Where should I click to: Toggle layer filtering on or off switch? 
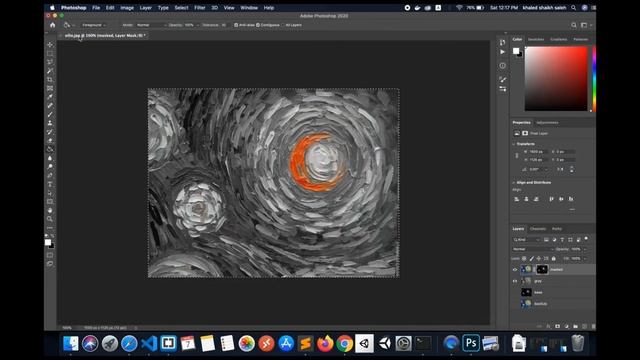586,239
